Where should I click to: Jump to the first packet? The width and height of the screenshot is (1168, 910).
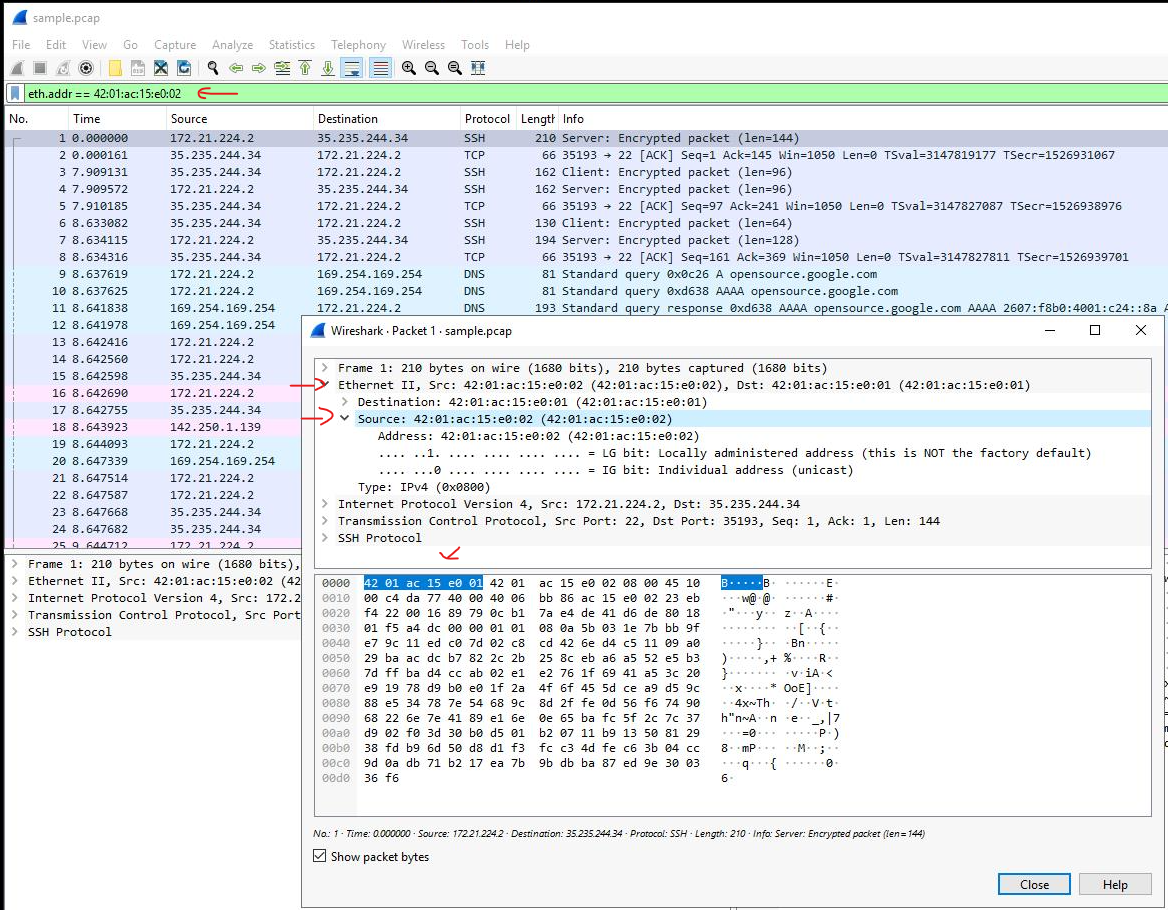[x=305, y=68]
